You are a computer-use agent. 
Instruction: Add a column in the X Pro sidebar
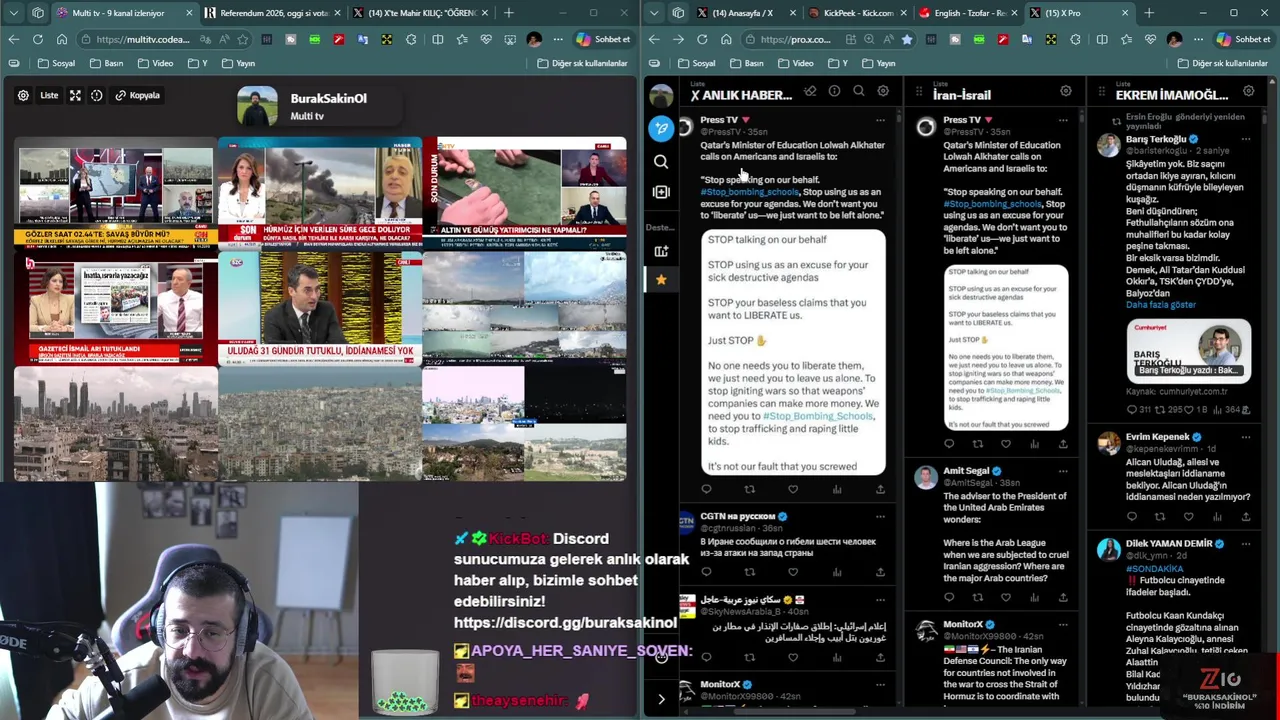661,191
